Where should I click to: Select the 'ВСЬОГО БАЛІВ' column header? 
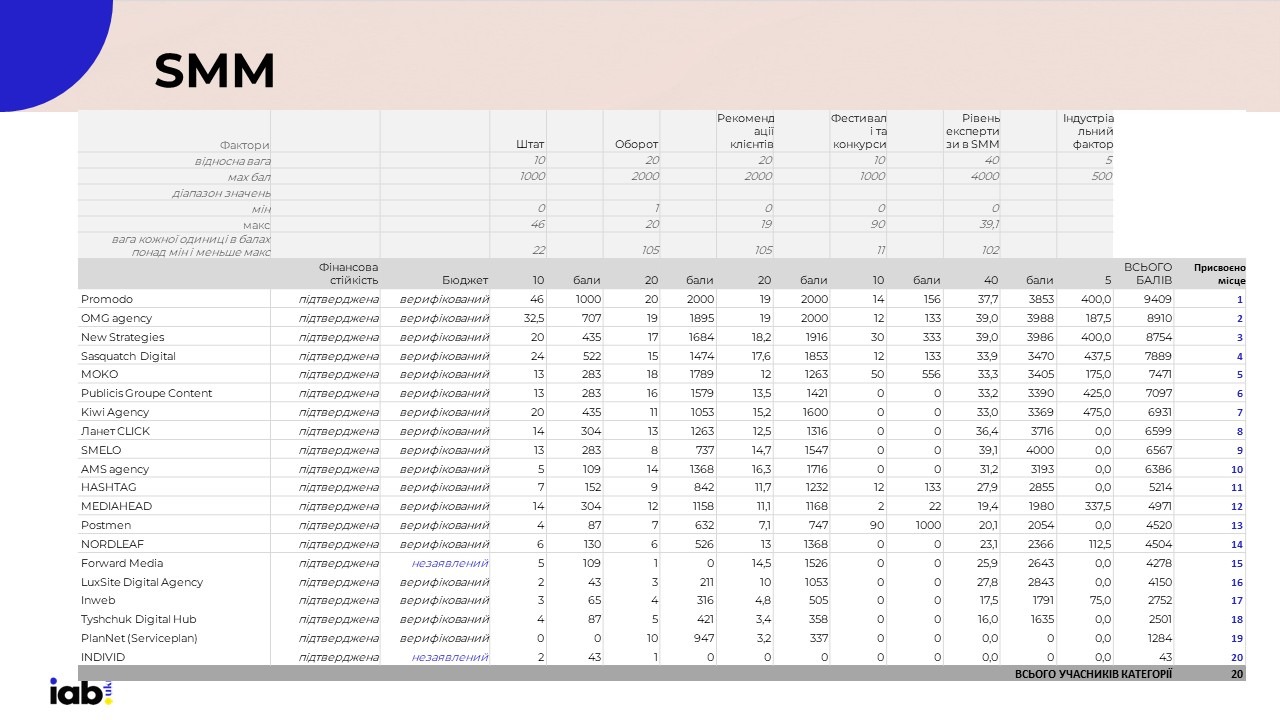(x=1147, y=273)
